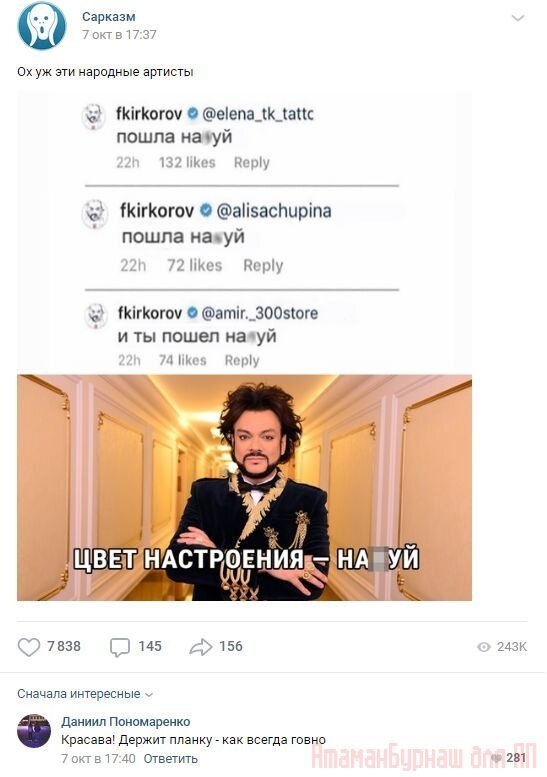Open the Сначала интересные sorting dropdown
Viewport: 547px width, 777px height.
(x=85, y=694)
